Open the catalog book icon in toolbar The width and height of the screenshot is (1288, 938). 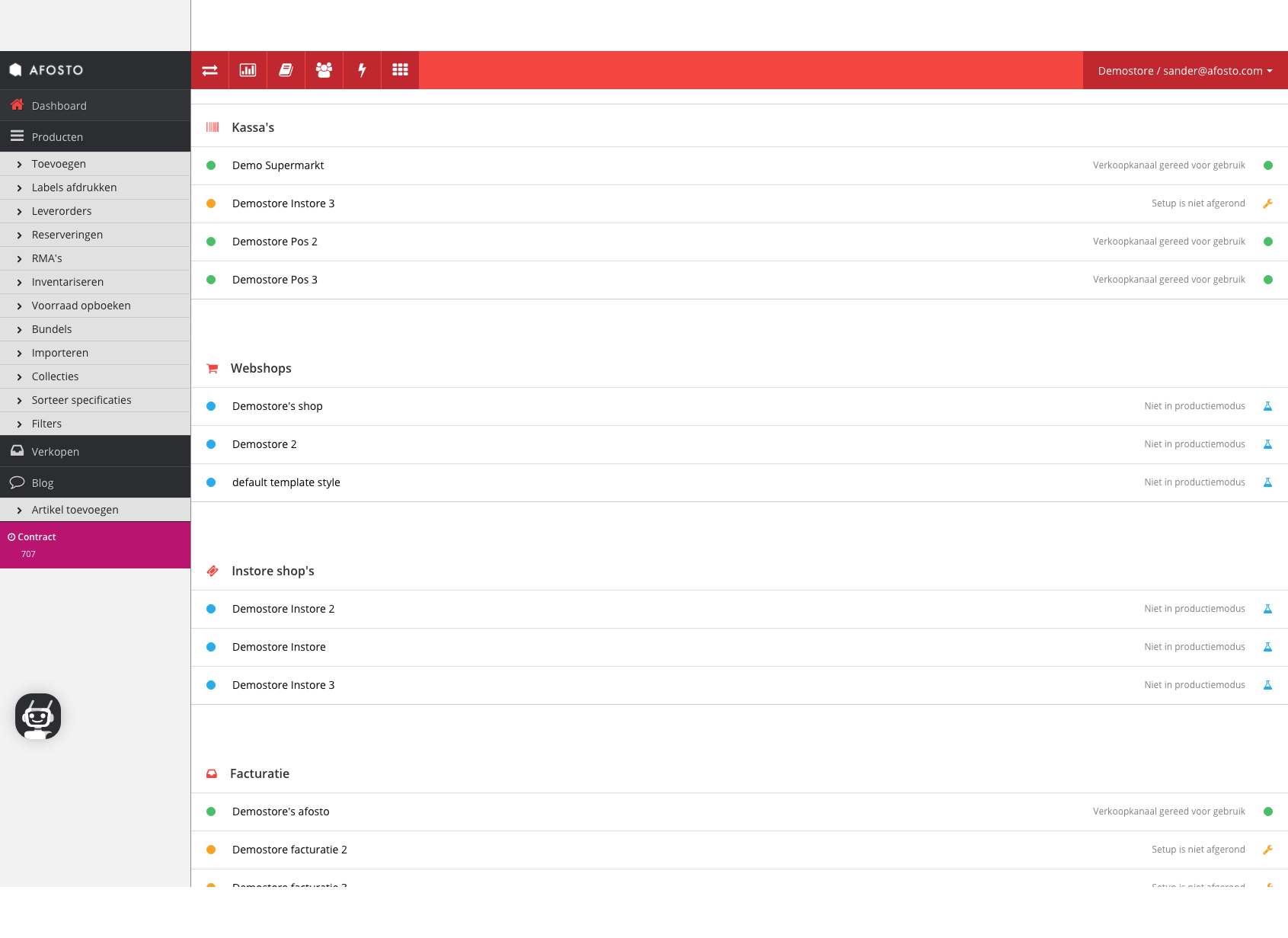(285, 69)
